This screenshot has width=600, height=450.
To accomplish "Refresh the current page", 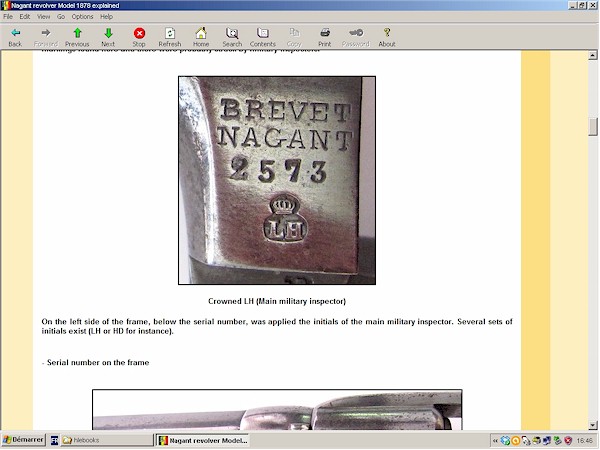I will pos(170,37).
